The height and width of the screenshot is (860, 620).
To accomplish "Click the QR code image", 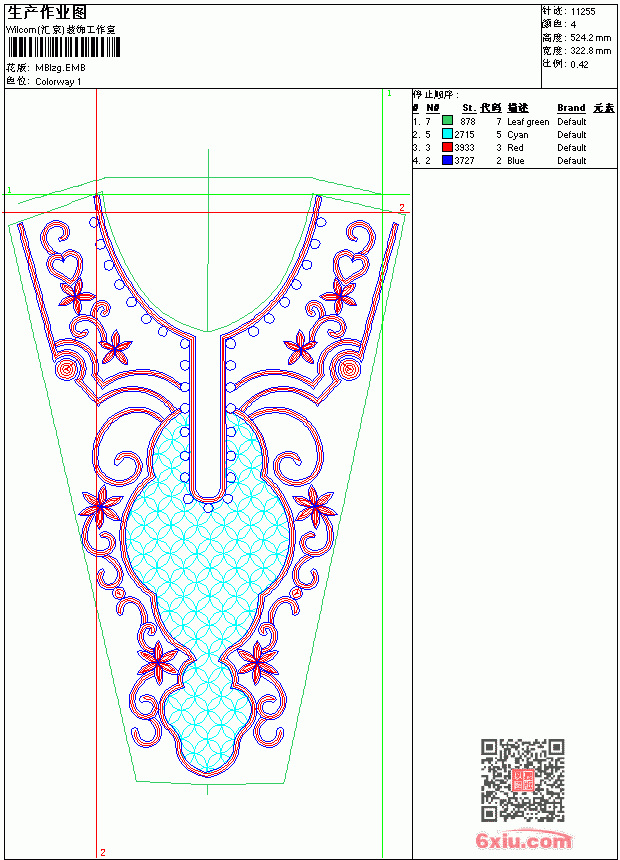I will 522,780.
